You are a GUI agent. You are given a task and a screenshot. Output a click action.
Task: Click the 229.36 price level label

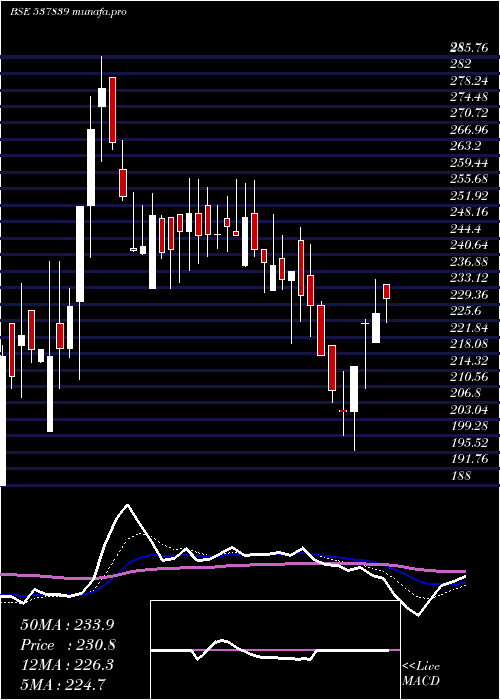[x=469, y=295]
